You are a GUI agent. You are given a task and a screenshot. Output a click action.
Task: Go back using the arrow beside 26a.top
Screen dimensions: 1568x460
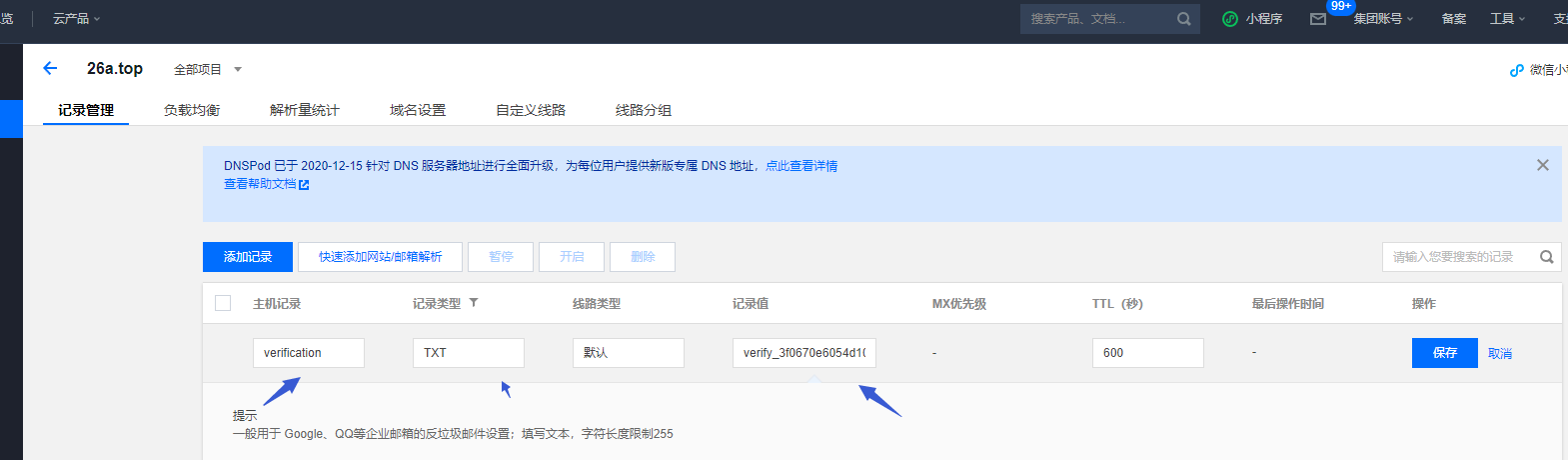point(50,68)
